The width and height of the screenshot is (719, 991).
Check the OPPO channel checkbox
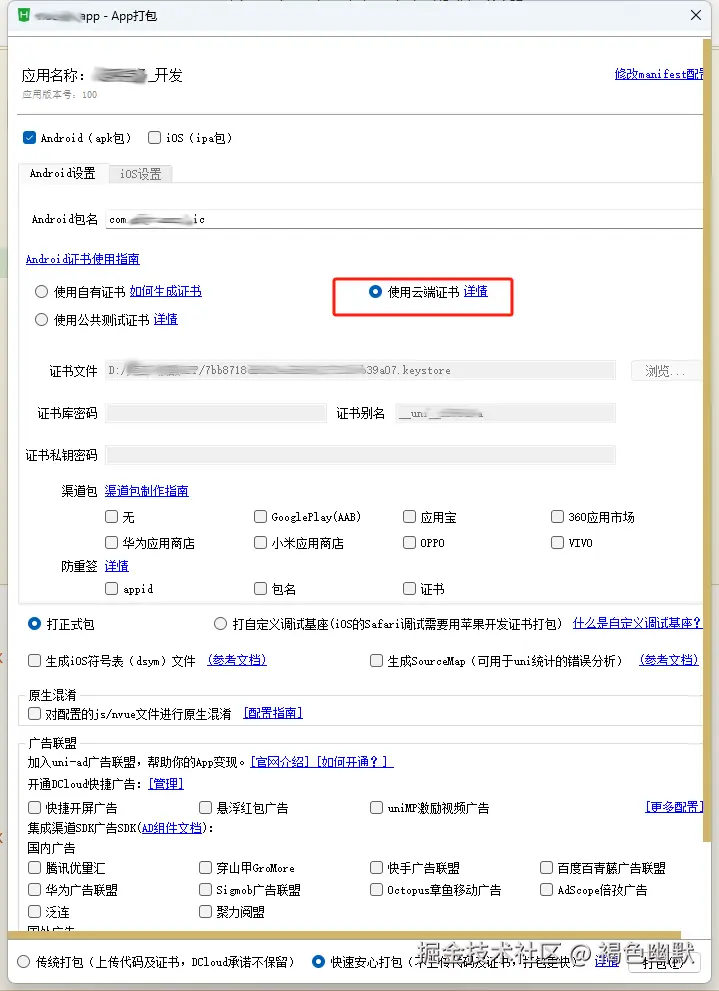tap(409, 543)
